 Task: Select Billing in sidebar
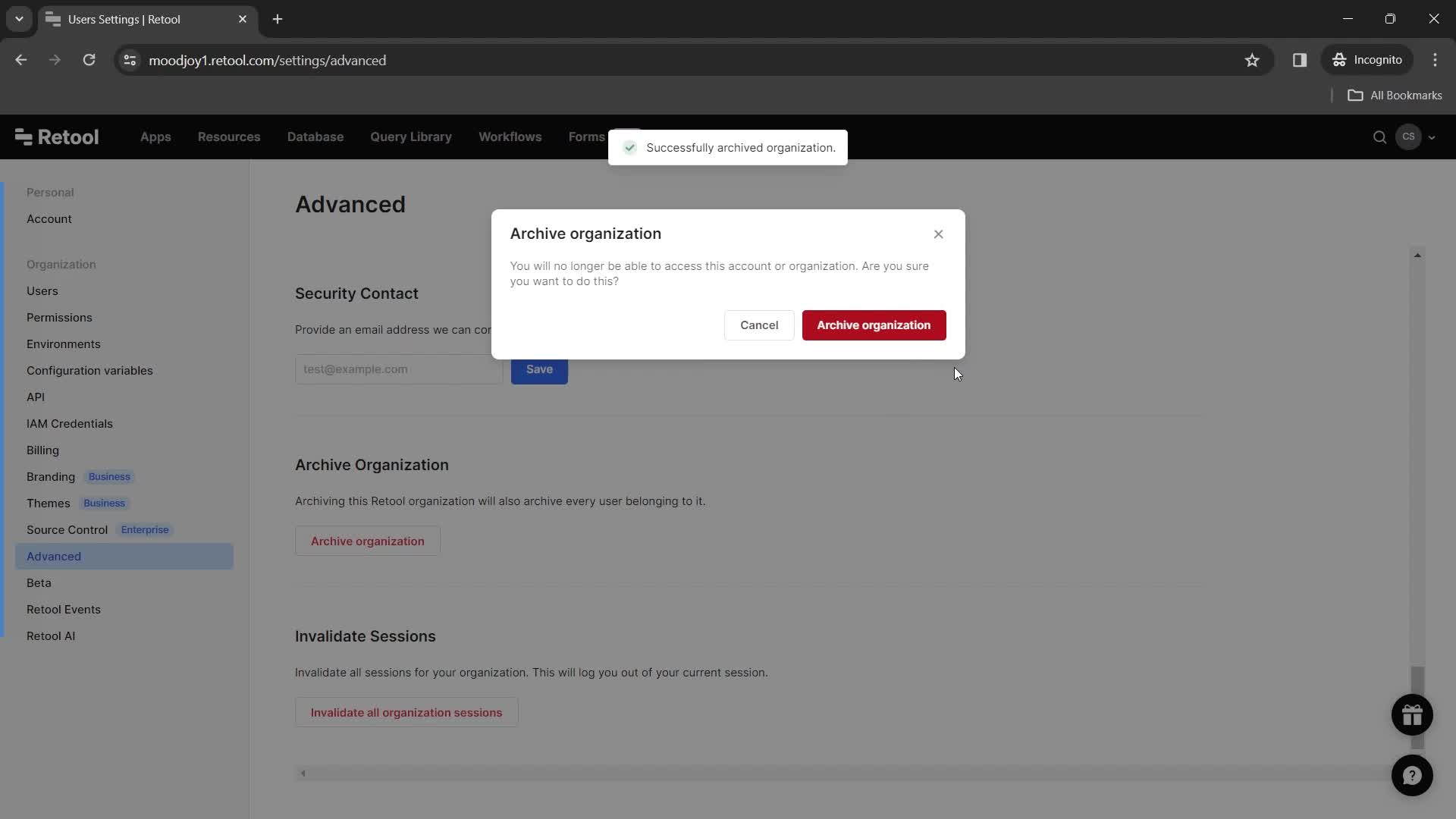click(x=42, y=450)
